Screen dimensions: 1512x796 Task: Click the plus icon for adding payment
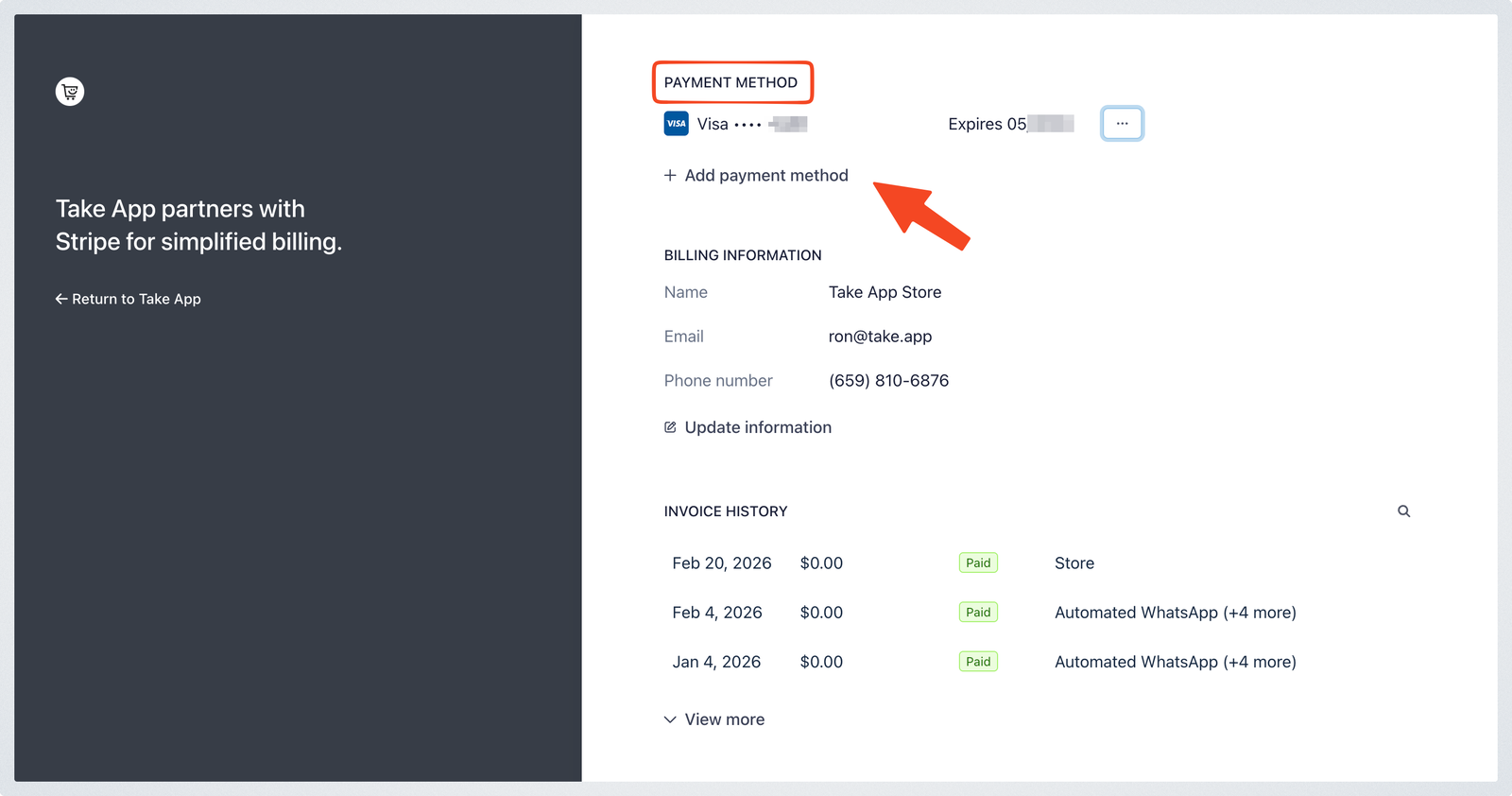[670, 176]
